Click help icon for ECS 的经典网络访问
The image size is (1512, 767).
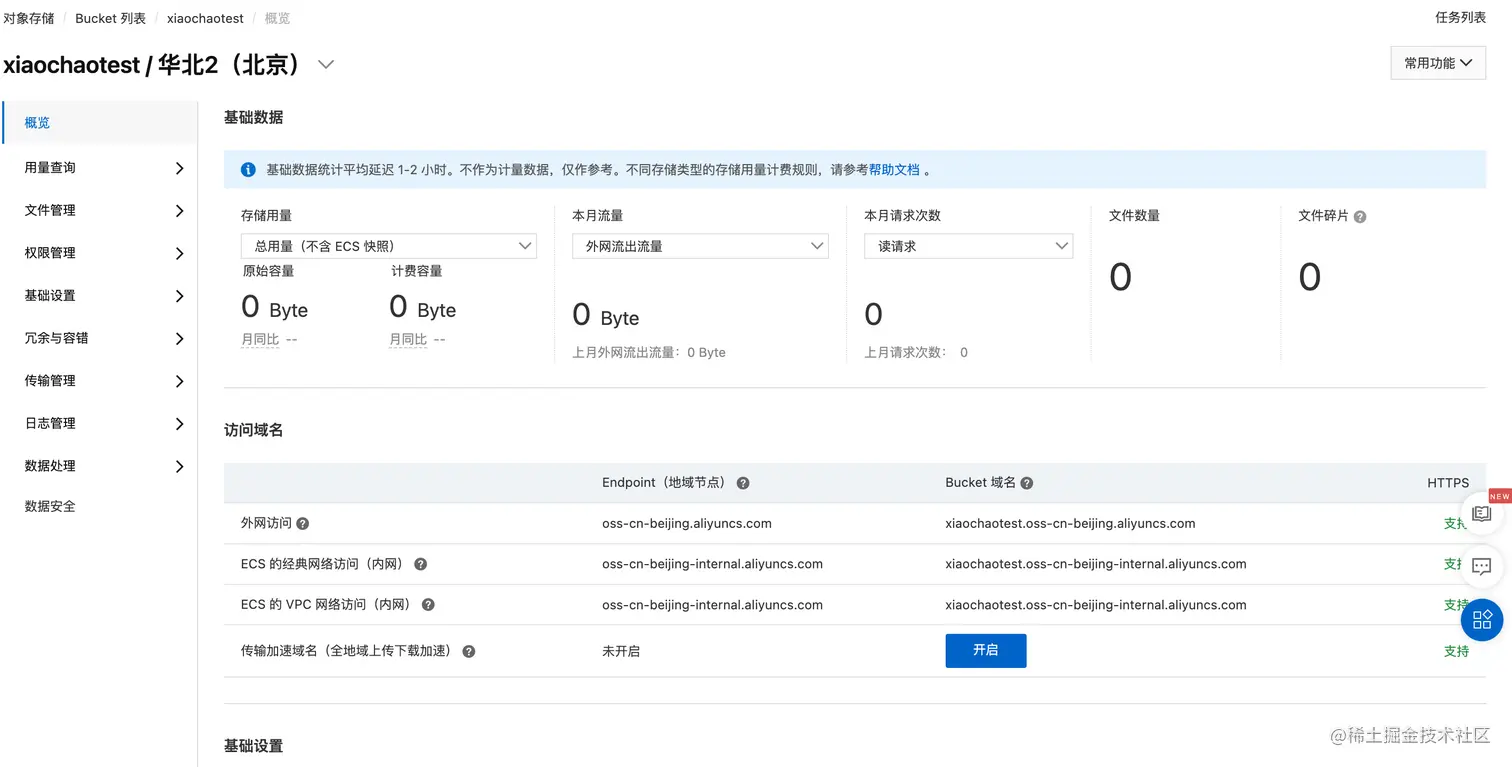coord(420,564)
